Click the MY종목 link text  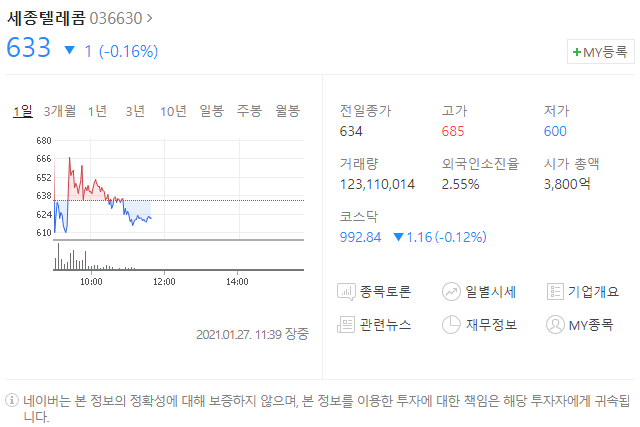(x=591, y=325)
